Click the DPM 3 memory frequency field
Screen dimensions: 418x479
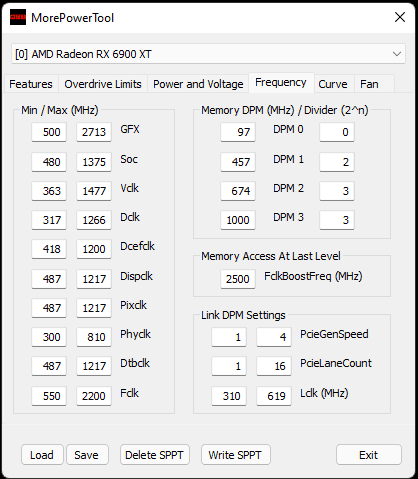click(x=238, y=220)
